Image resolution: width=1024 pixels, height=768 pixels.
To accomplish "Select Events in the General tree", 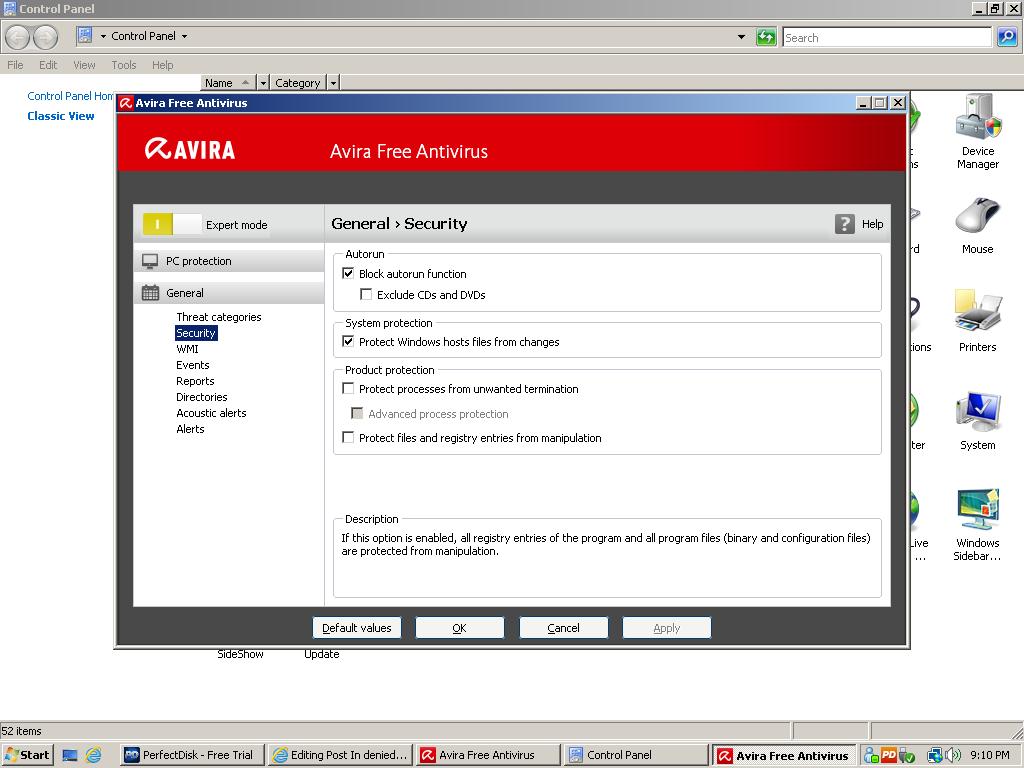I will coord(193,365).
